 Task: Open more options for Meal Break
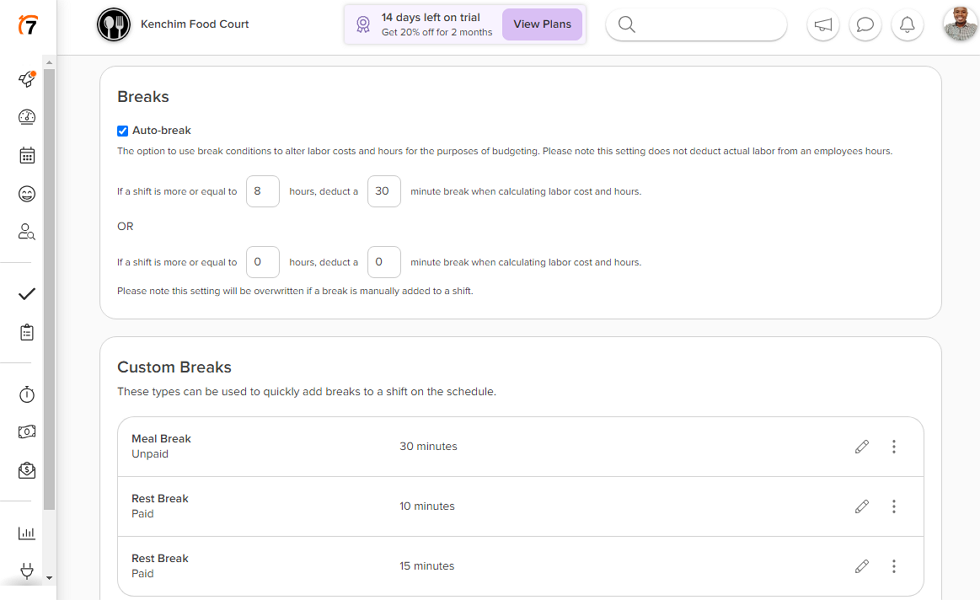(894, 446)
